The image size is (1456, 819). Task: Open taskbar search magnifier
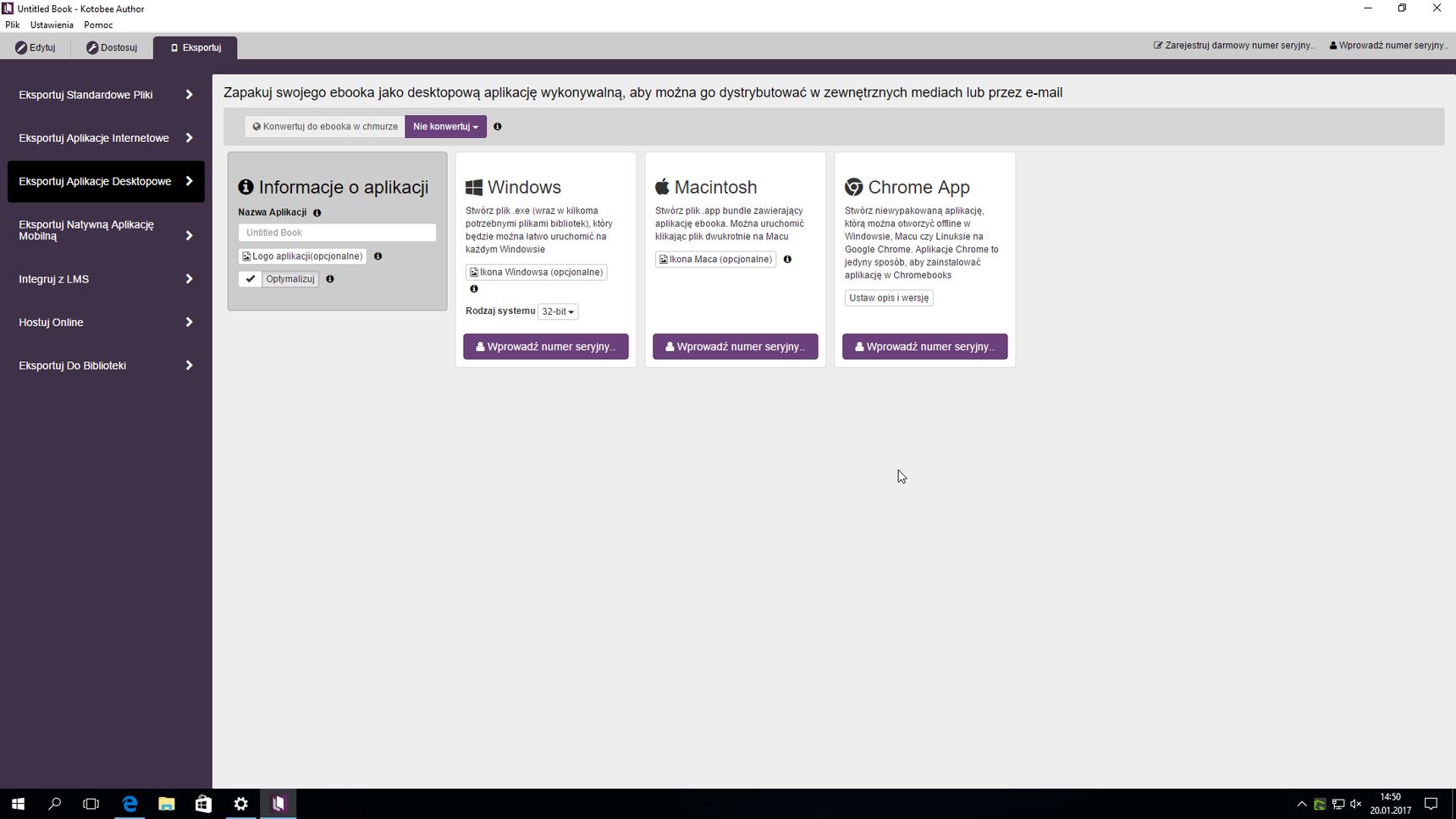tap(55, 804)
